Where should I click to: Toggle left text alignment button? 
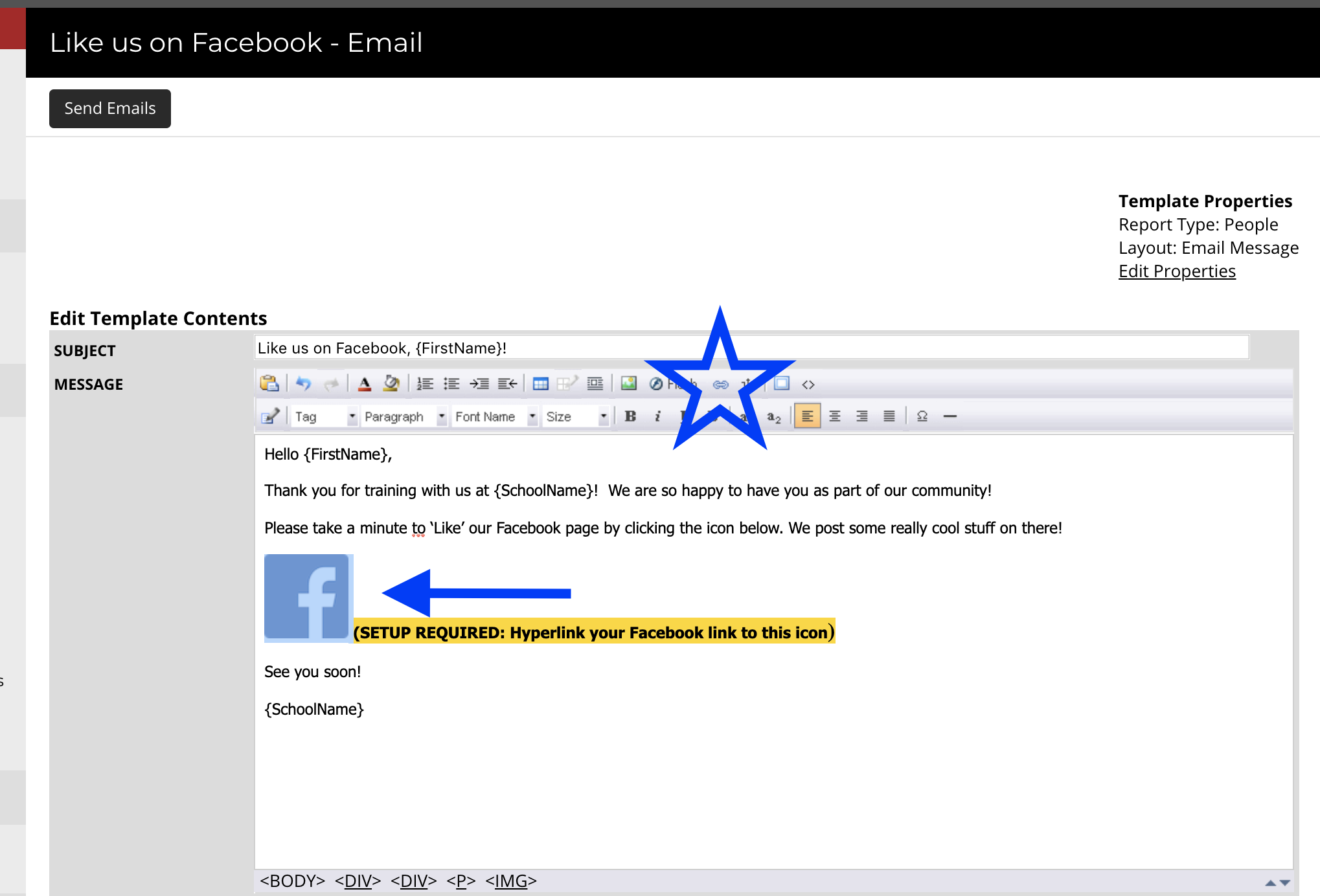pos(807,416)
